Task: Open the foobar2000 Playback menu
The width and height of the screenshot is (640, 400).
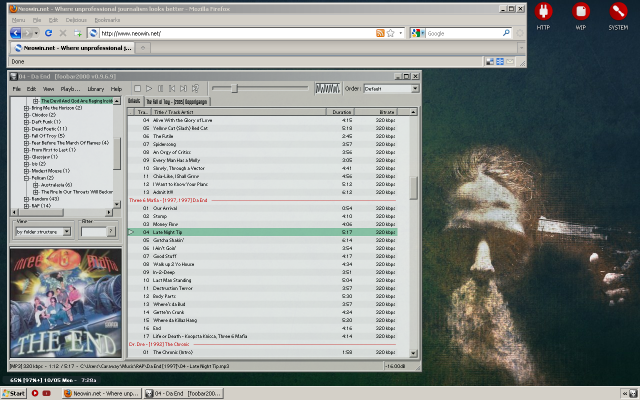Action: coord(70,89)
